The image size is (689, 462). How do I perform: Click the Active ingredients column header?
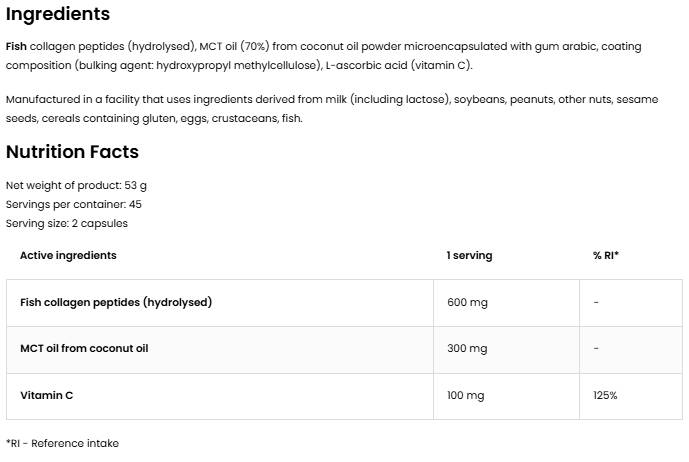pyautogui.click(x=68, y=256)
